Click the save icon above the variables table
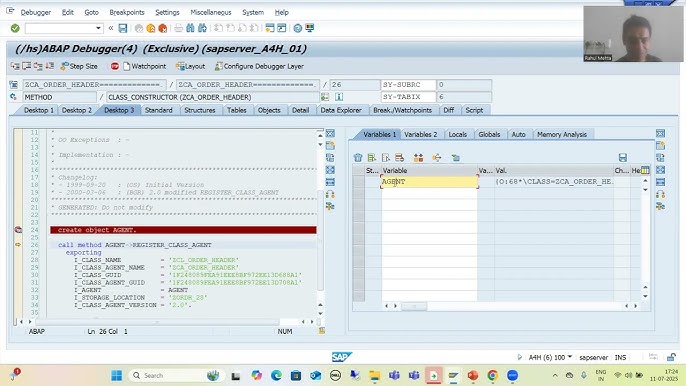The height and width of the screenshot is (386, 686). point(623,158)
